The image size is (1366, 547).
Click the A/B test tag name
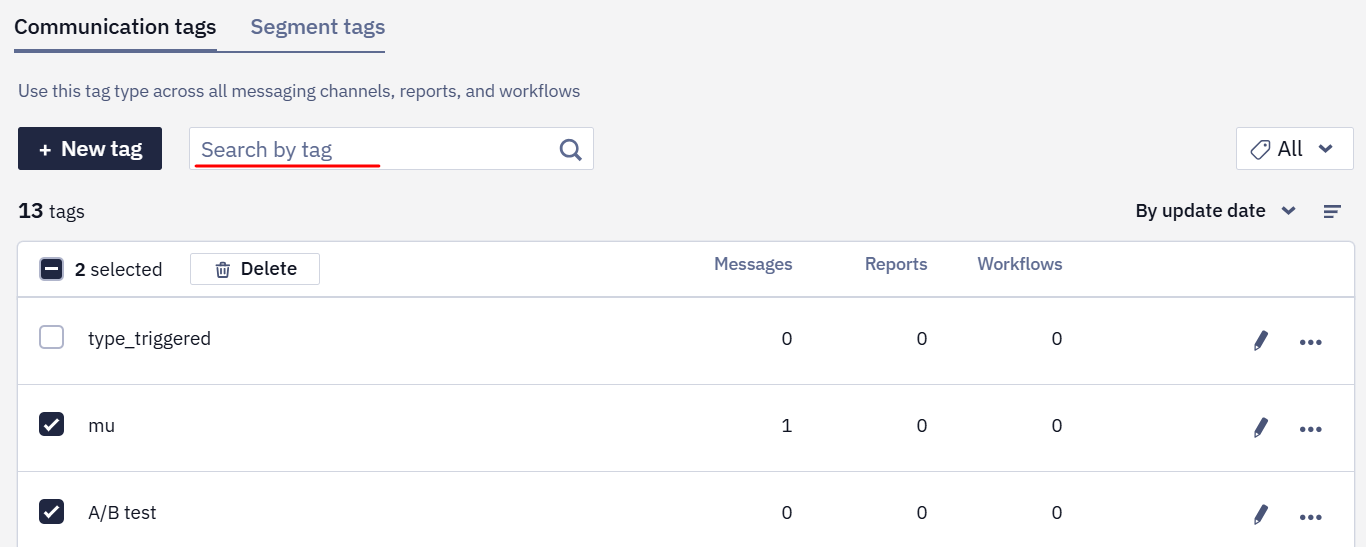(122, 512)
